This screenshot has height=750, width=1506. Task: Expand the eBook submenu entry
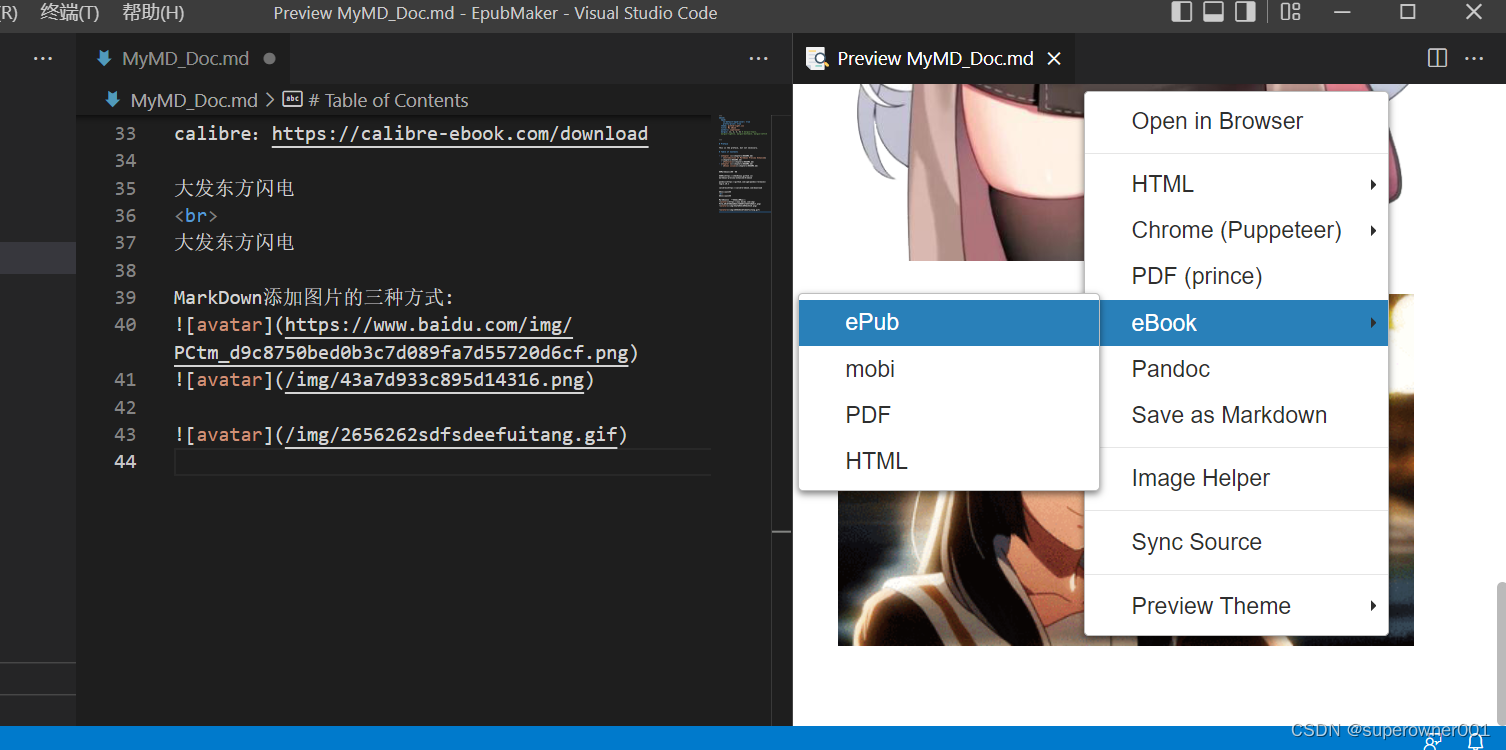tap(1236, 323)
